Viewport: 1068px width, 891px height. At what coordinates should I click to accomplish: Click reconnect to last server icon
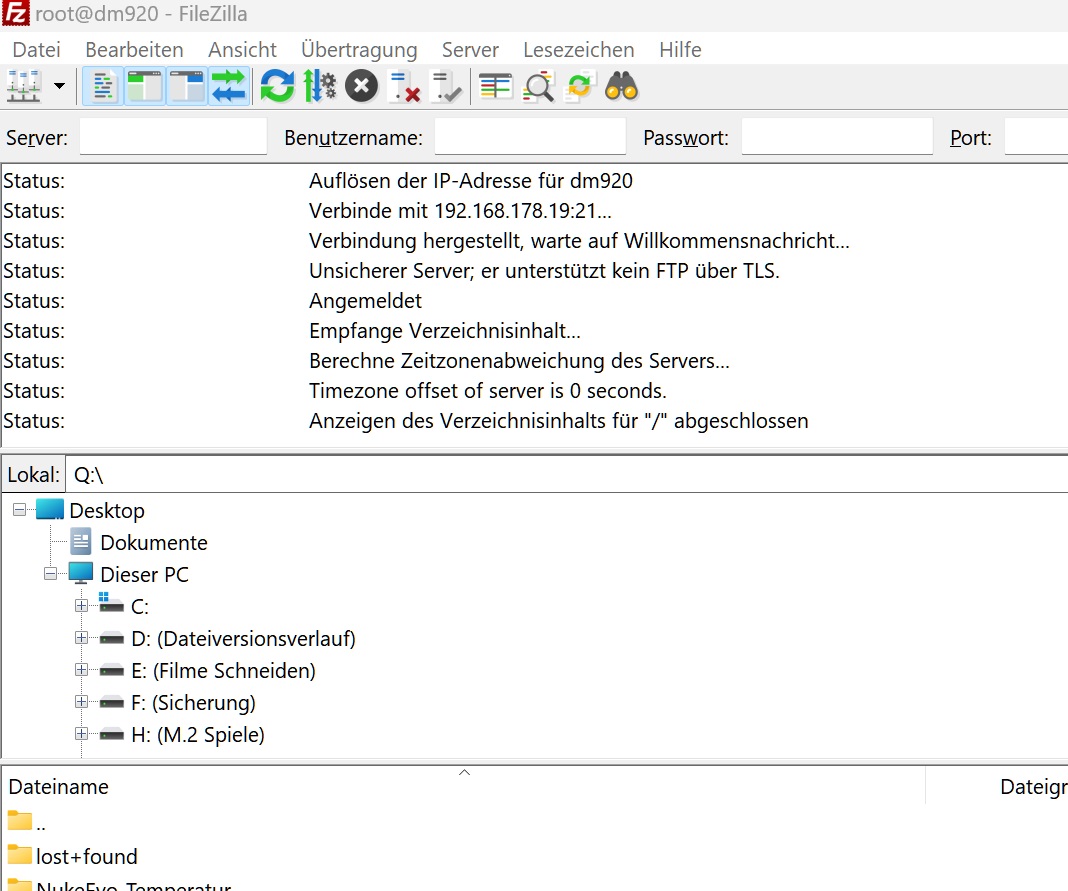[x=446, y=87]
